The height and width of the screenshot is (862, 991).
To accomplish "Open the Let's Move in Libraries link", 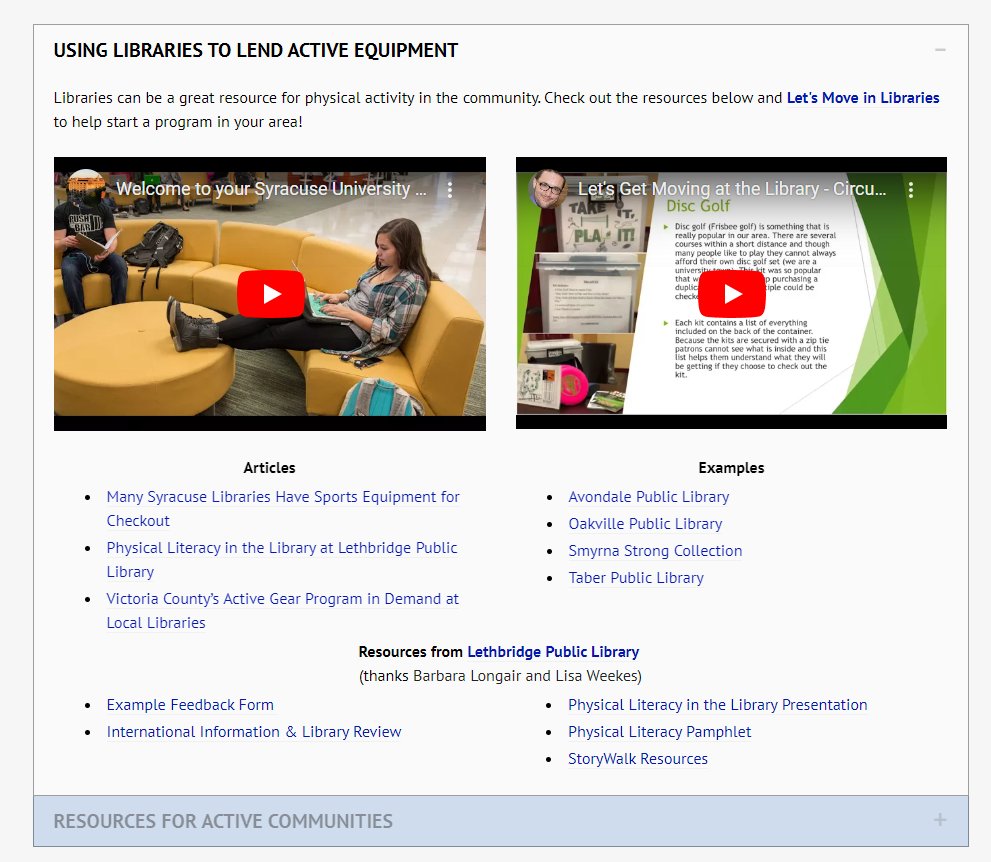I will coord(863,98).
